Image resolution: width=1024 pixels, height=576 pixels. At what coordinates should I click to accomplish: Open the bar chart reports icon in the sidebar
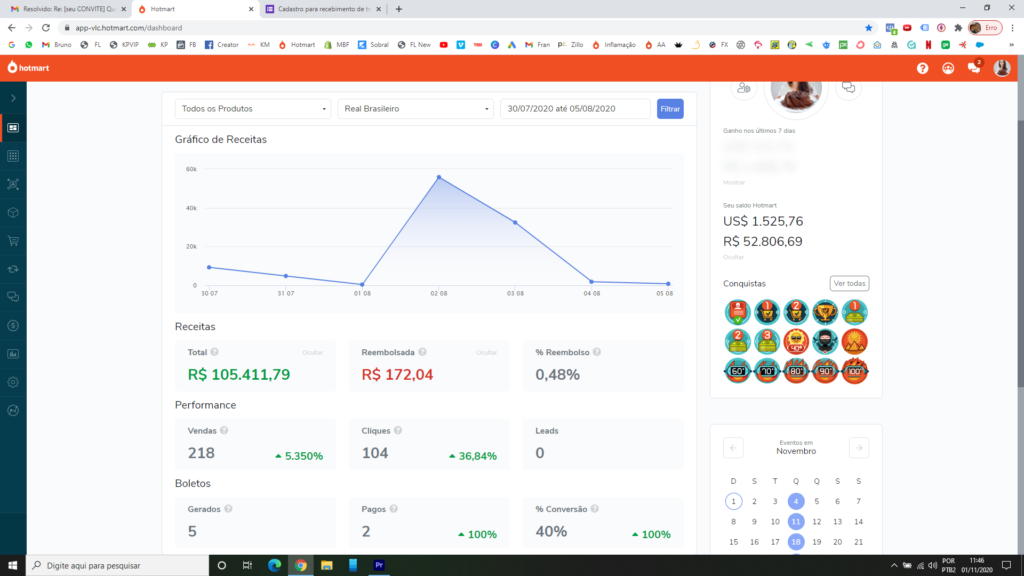[13, 354]
